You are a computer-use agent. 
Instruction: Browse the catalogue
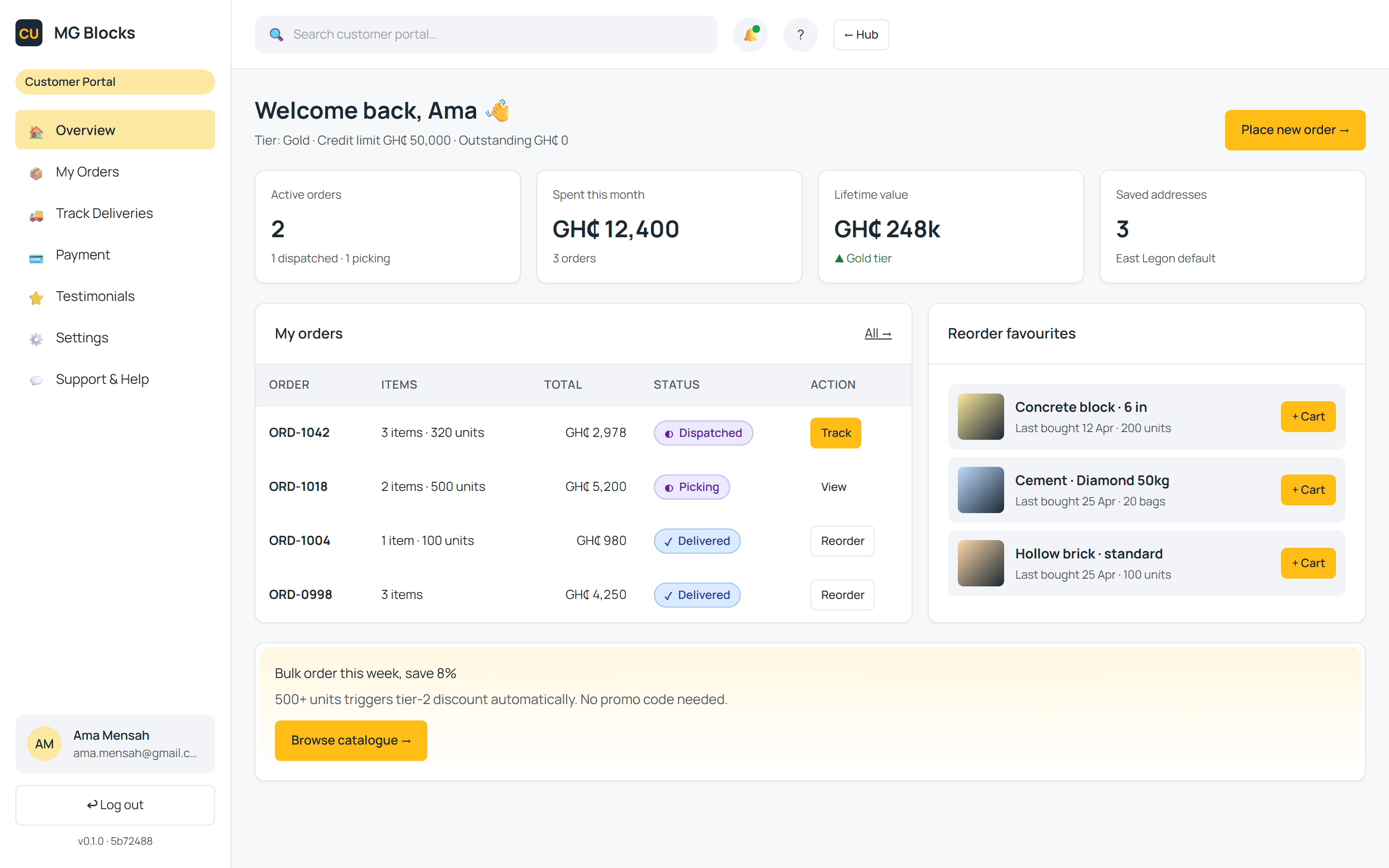tap(351, 741)
